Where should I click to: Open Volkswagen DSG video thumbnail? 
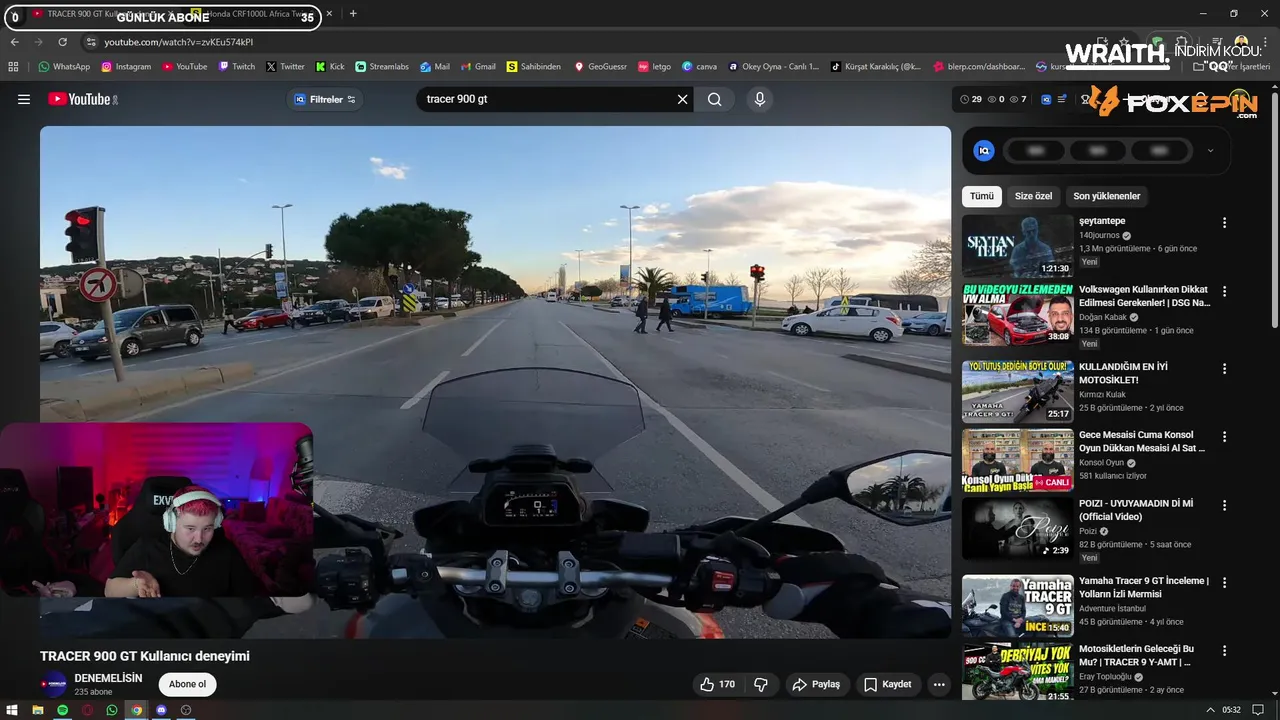1017,314
